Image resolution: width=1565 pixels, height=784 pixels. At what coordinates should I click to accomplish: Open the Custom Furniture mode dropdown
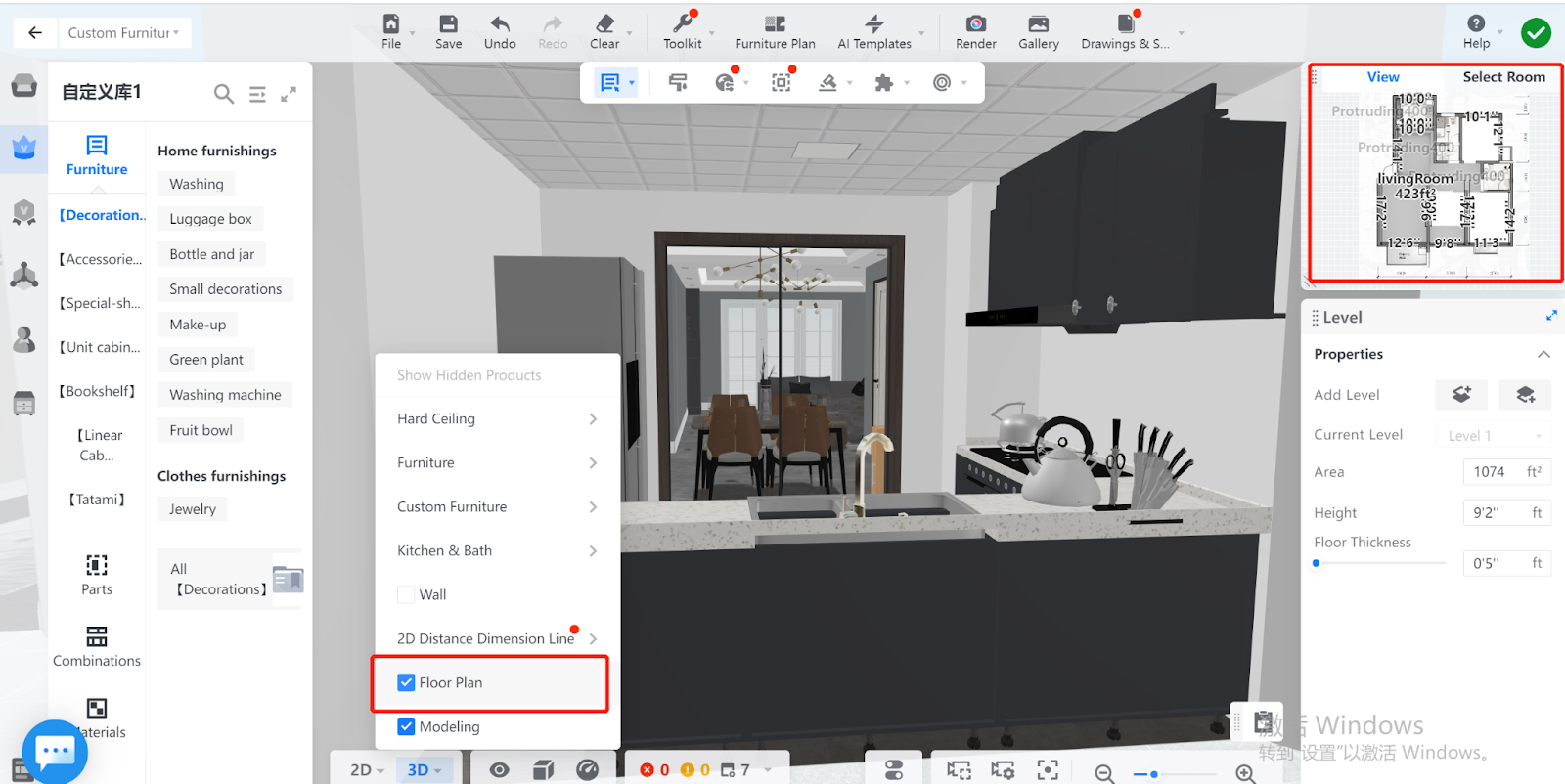click(x=123, y=32)
